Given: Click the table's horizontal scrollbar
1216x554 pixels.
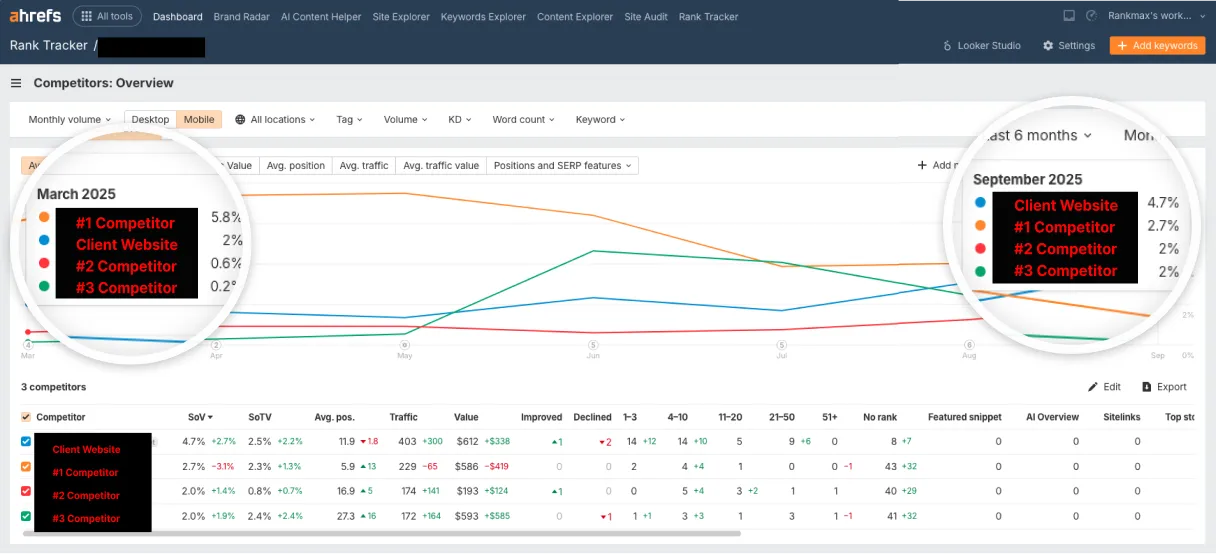Looking at the screenshot, I should coord(380,534).
